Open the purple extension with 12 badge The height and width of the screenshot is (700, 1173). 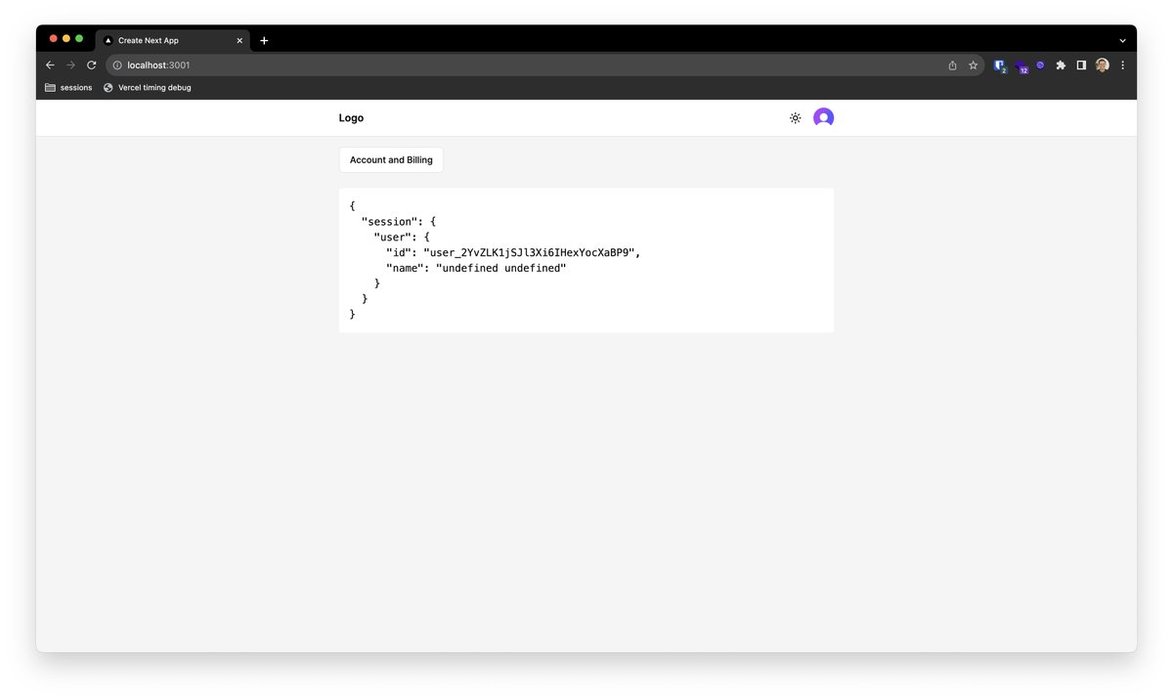(x=1021, y=67)
